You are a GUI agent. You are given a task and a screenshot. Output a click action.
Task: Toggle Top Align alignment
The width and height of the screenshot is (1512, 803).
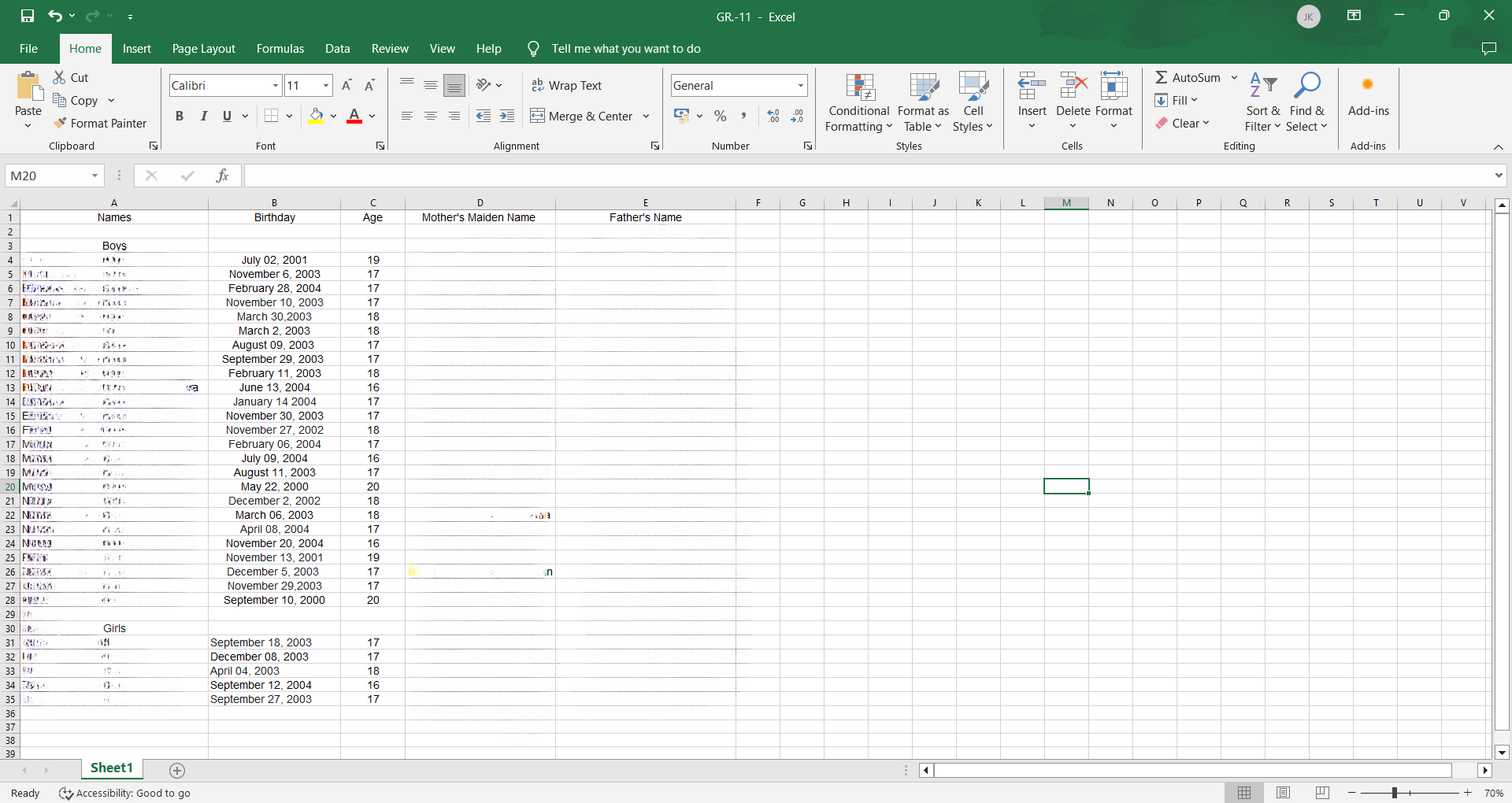(x=407, y=85)
